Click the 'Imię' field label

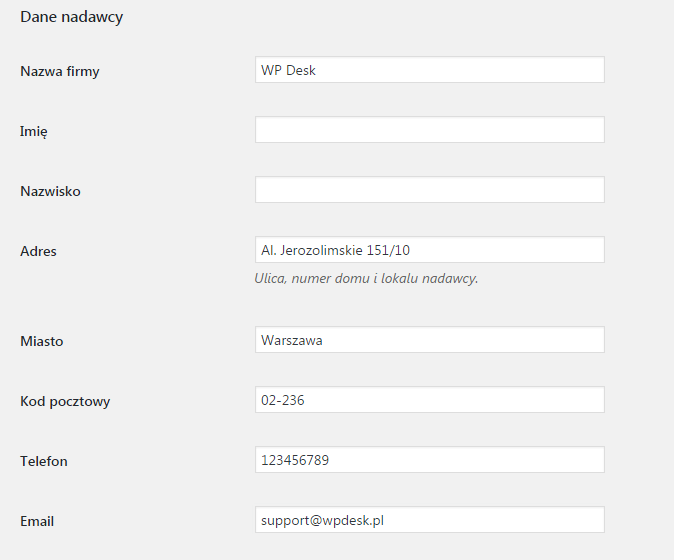34,131
